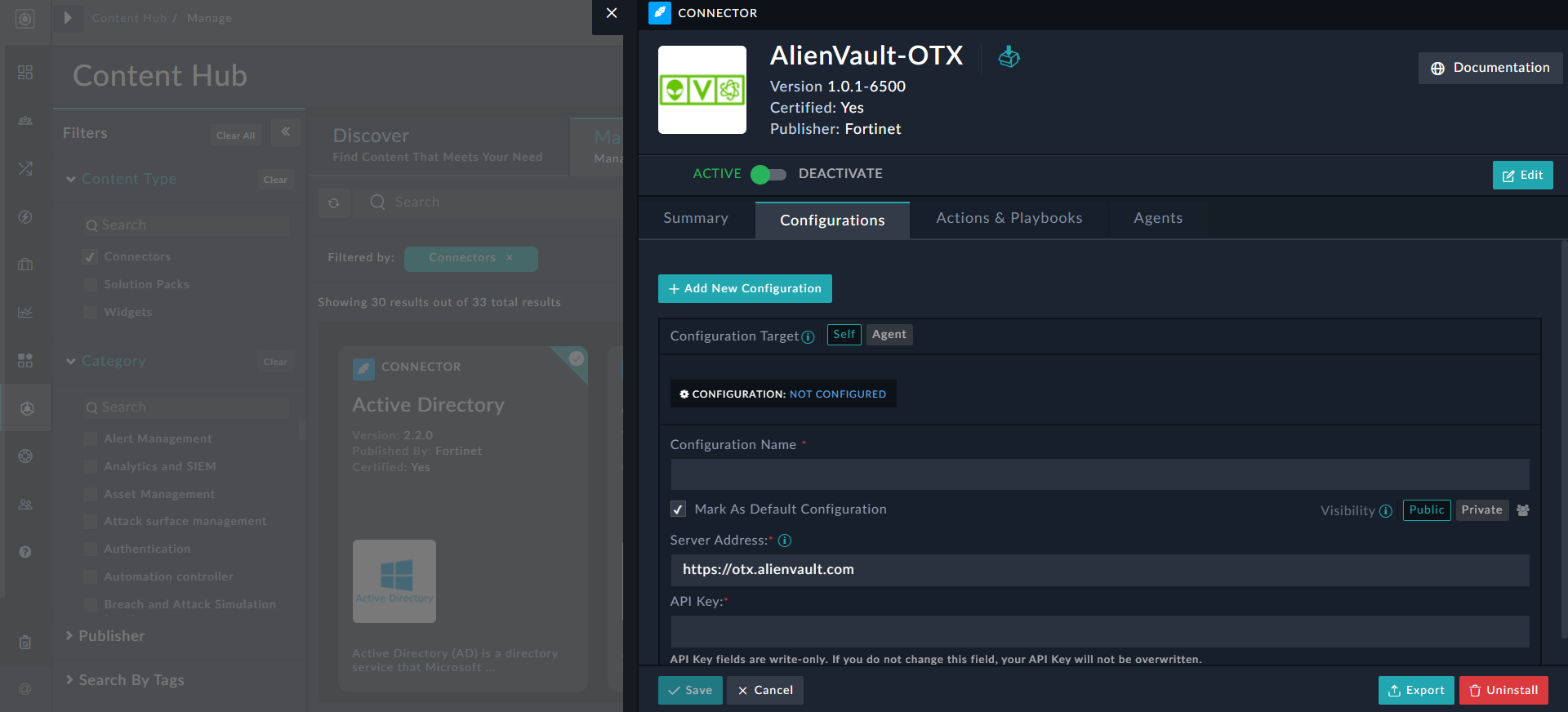Export the connector

click(1416, 690)
